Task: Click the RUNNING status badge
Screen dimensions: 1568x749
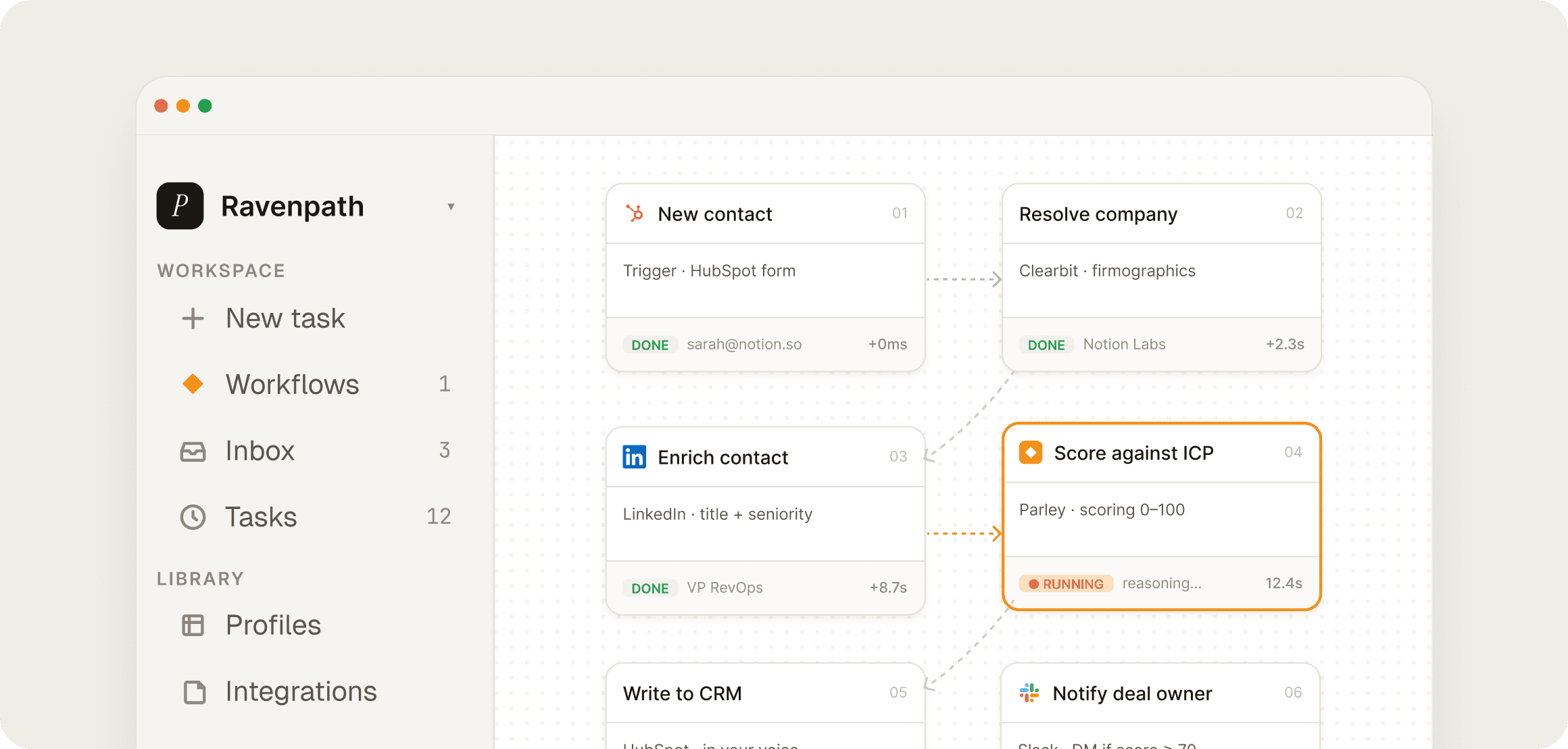Action: coord(1066,583)
